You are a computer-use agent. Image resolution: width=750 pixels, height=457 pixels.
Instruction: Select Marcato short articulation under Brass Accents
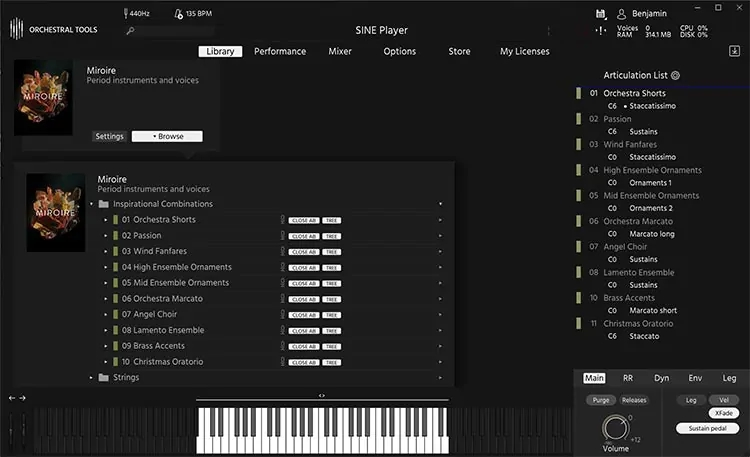point(653,311)
